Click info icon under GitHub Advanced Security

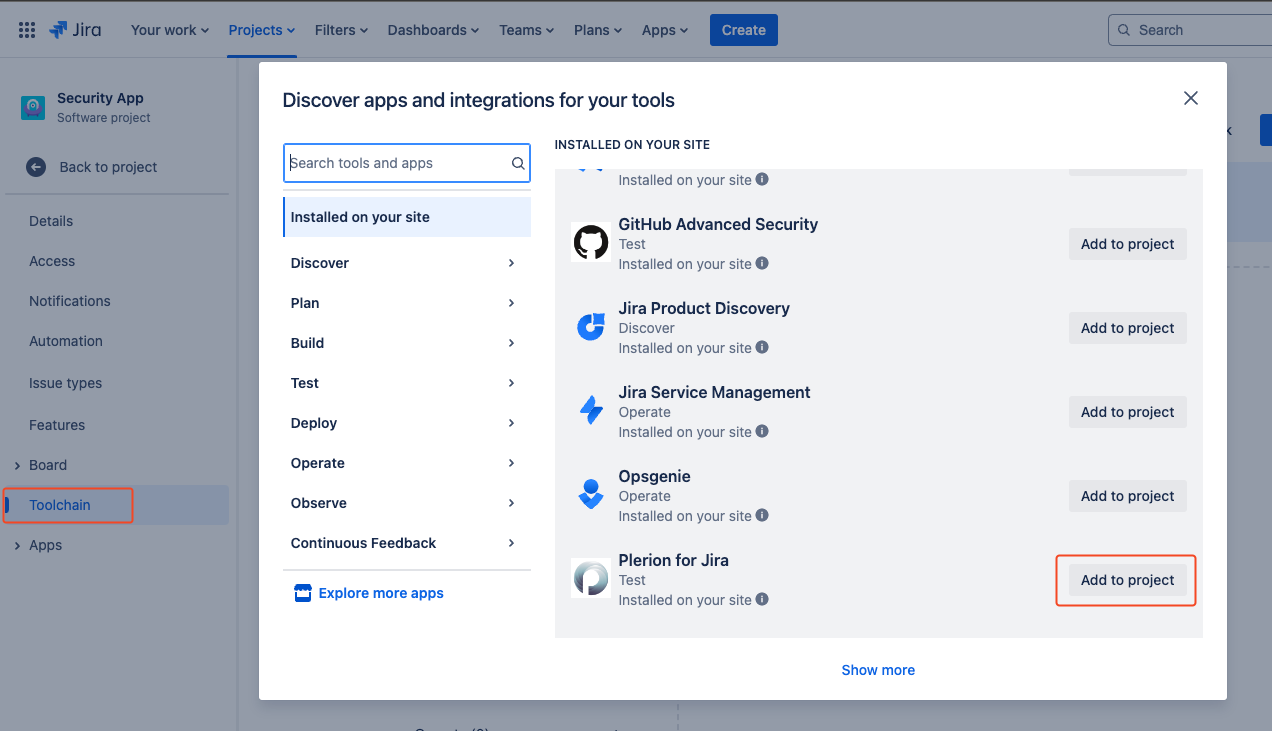pyautogui.click(x=762, y=264)
